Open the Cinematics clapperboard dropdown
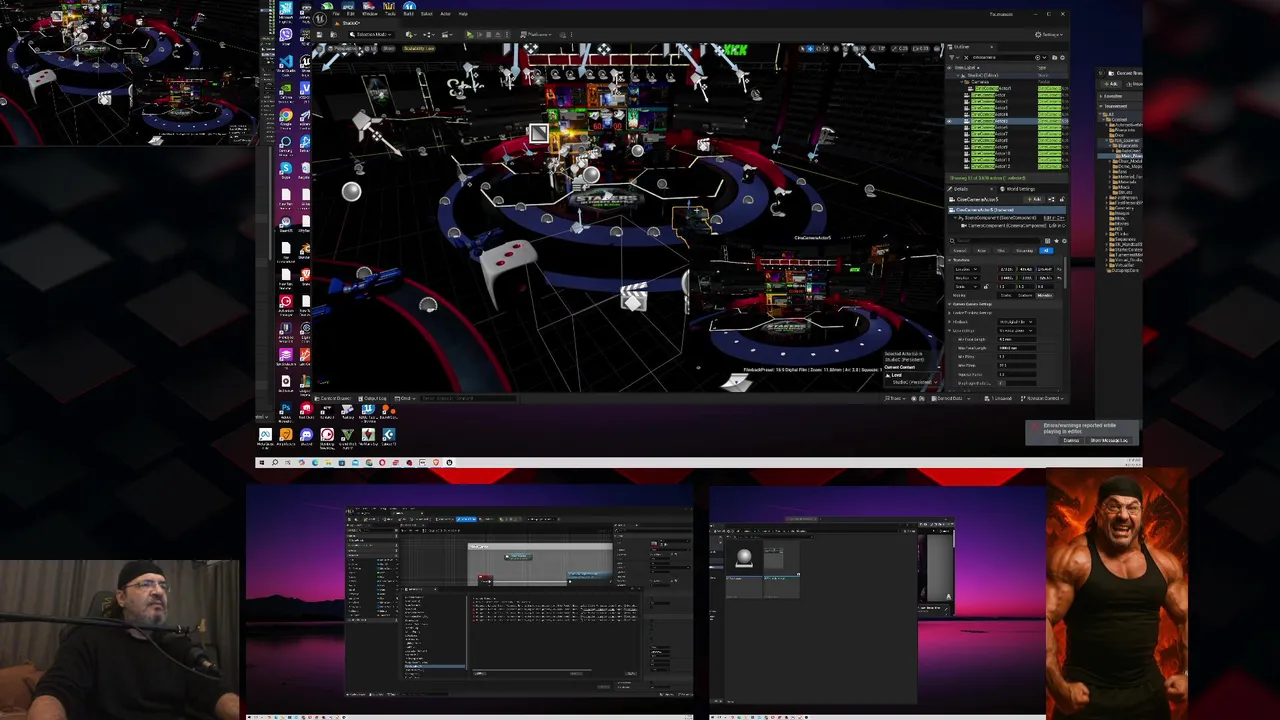This screenshot has height=720, width=1280. tap(447, 34)
